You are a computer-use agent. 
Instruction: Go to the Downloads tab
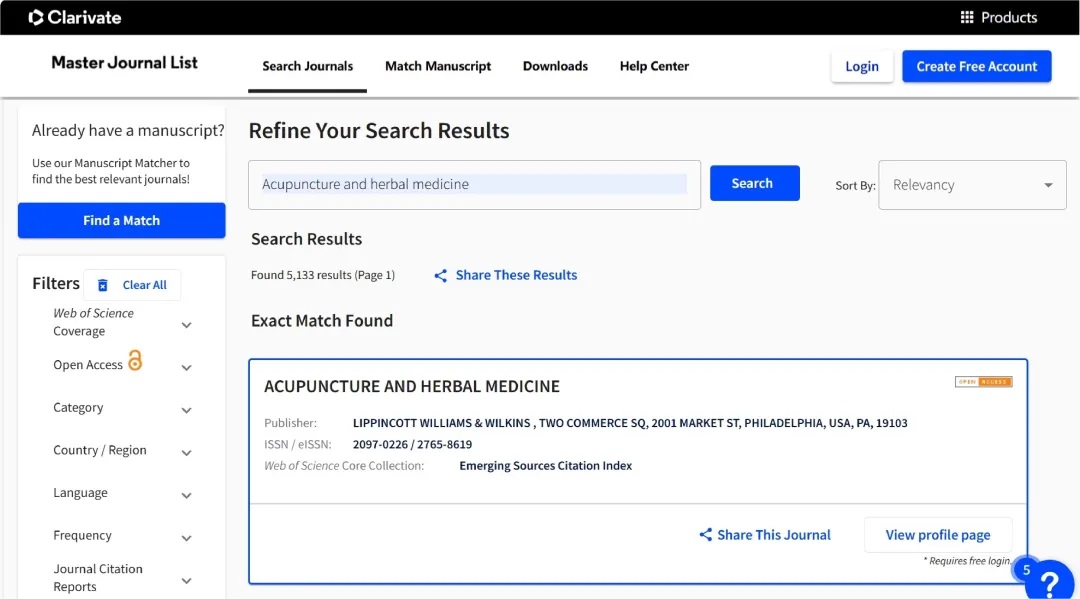click(x=555, y=66)
